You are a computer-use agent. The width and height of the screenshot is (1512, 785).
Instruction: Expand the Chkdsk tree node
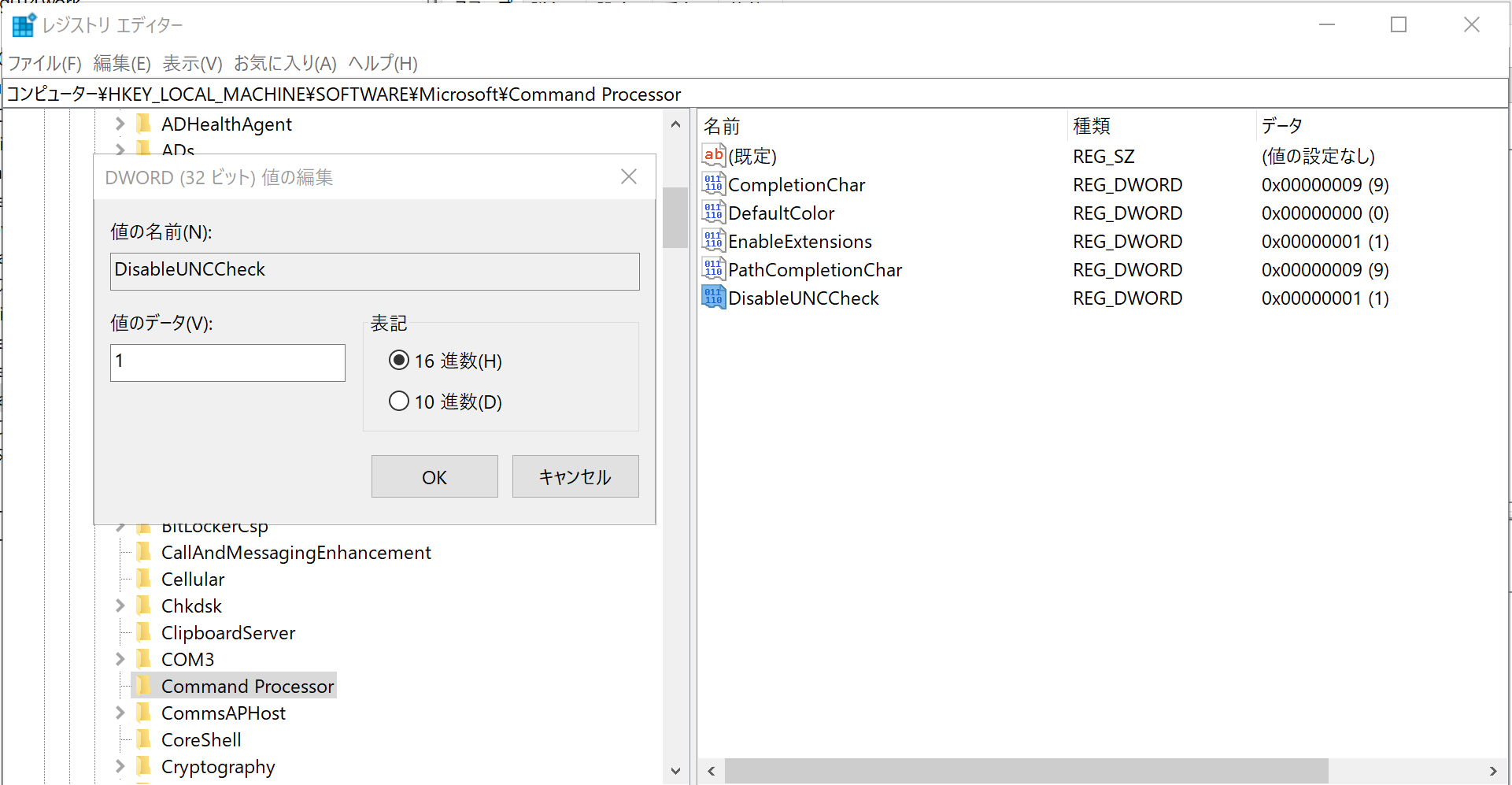coord(120,606)
